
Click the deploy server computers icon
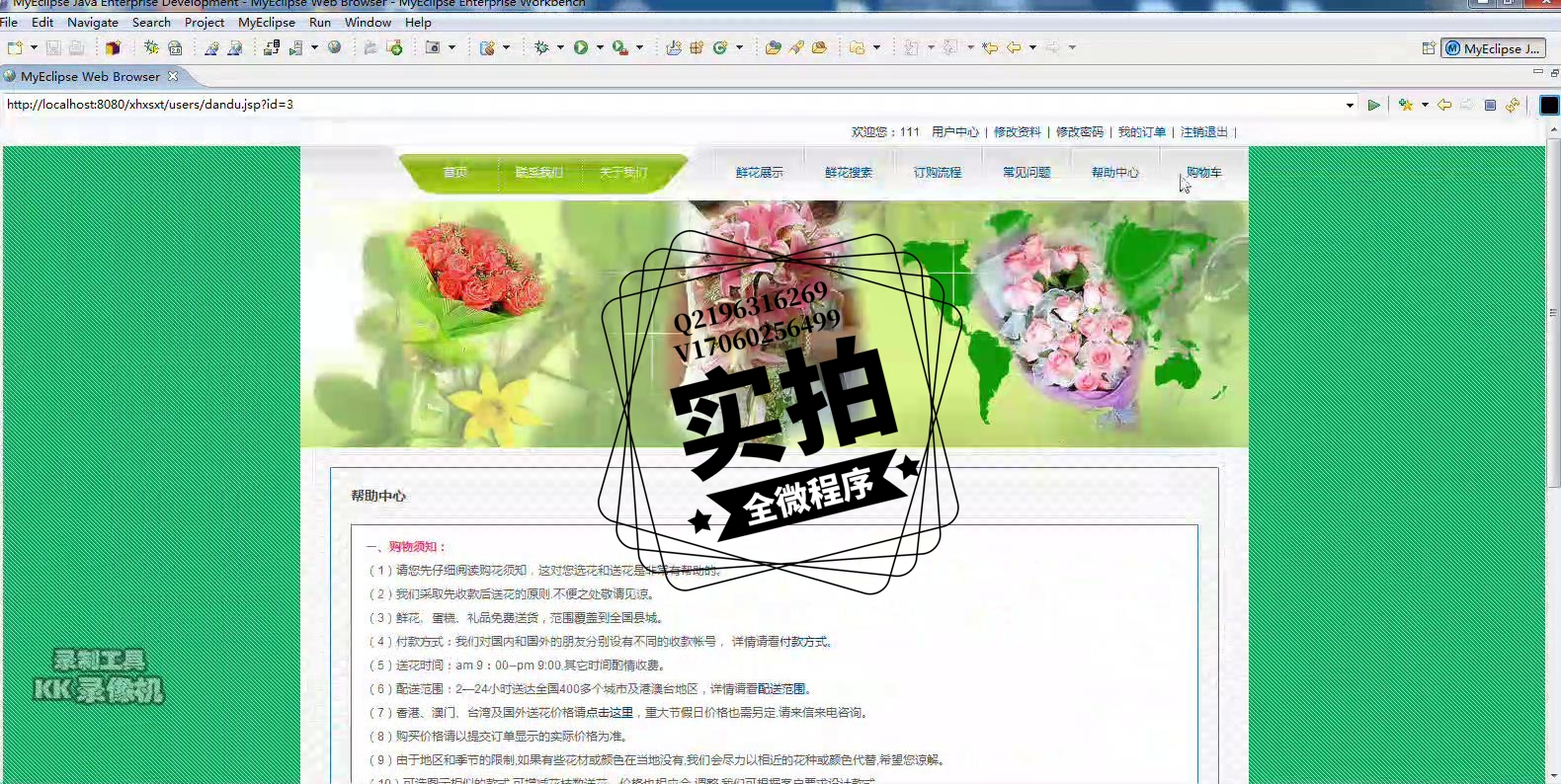(x=271, y=47)
